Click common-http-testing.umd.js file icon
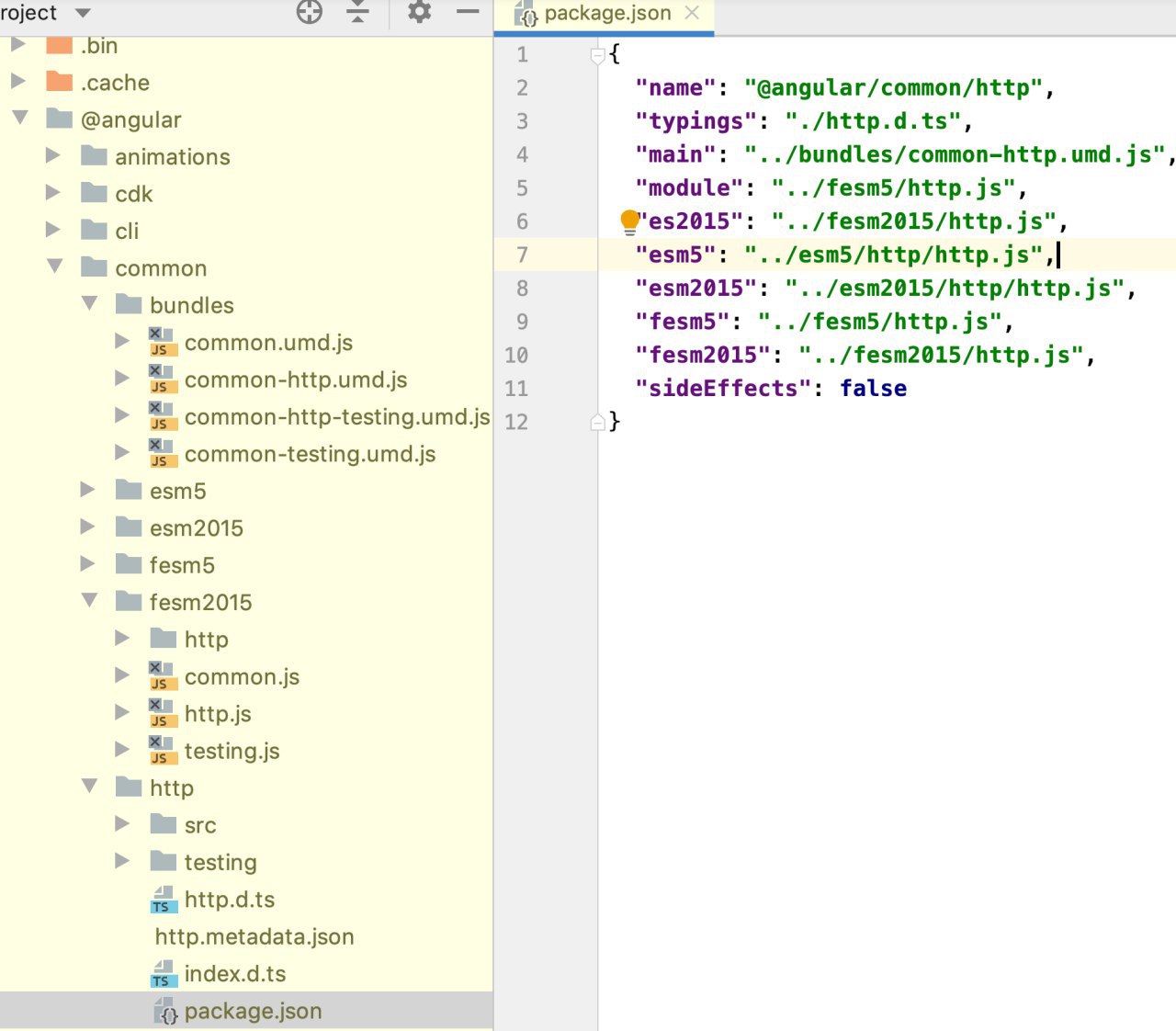This screenshot has width=1176, height=1031. [163, 416]
